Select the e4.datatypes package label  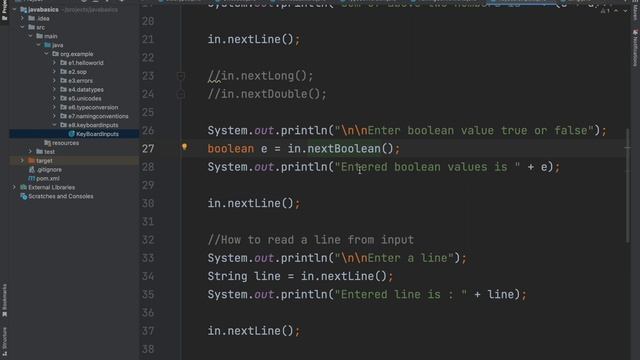click(86, 89)
